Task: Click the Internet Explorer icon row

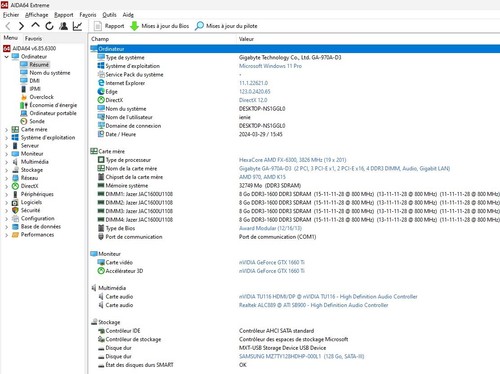Action: point(101,83)
